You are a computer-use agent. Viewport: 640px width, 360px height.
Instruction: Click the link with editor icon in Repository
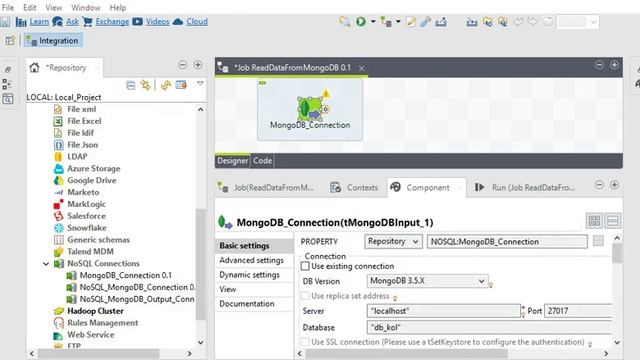click(145, 85)
